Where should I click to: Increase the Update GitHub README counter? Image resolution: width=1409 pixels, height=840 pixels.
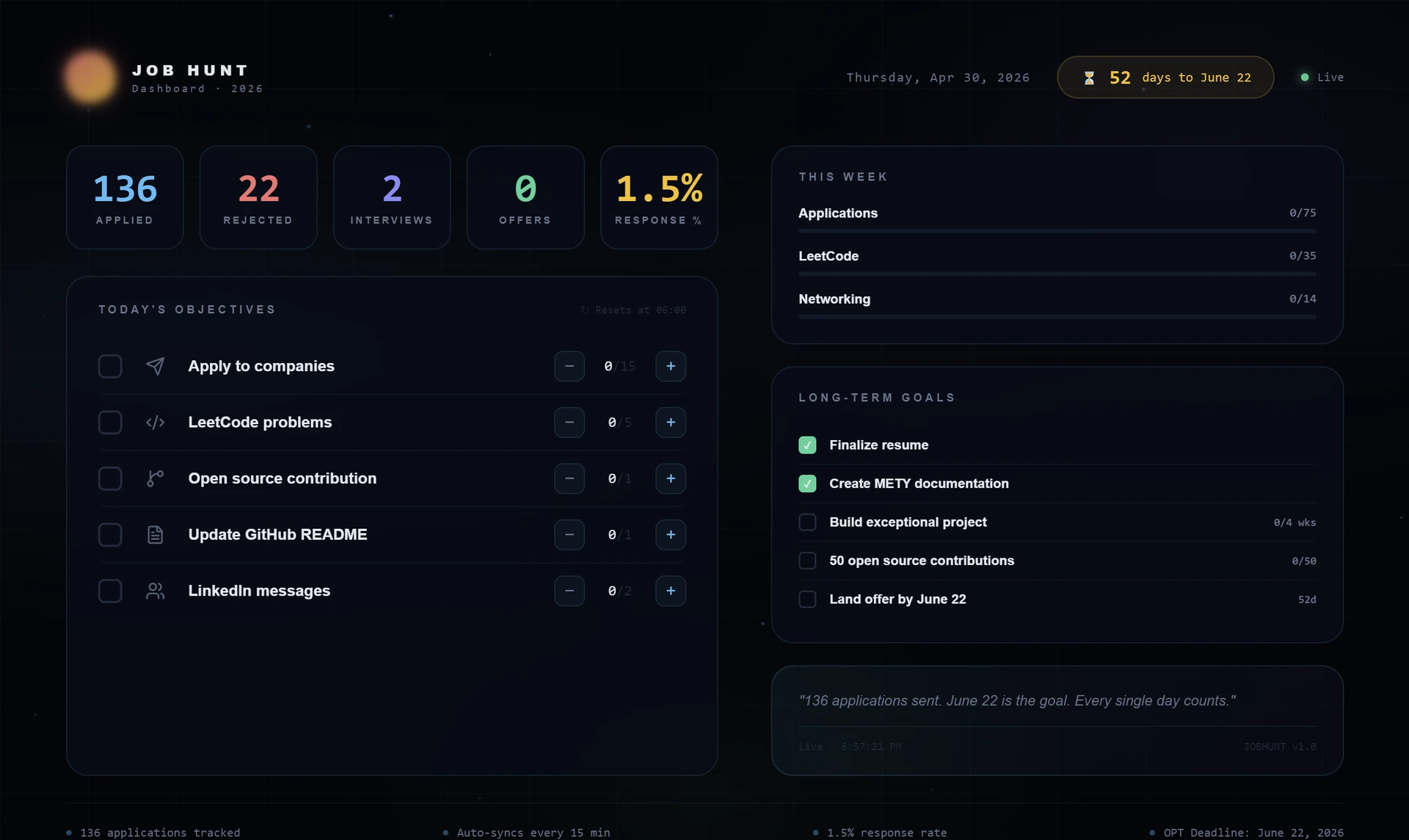tap(671, 535)
